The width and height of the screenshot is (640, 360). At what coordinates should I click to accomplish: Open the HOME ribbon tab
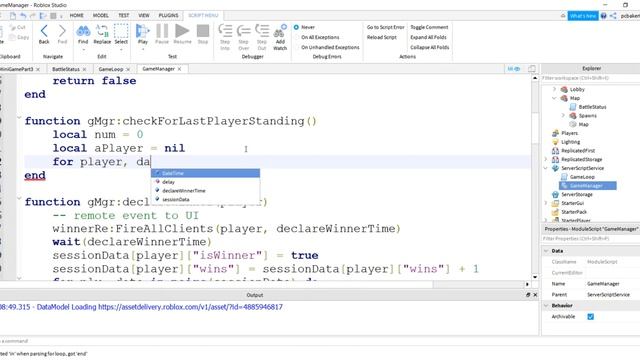click(x=76, y=16)
